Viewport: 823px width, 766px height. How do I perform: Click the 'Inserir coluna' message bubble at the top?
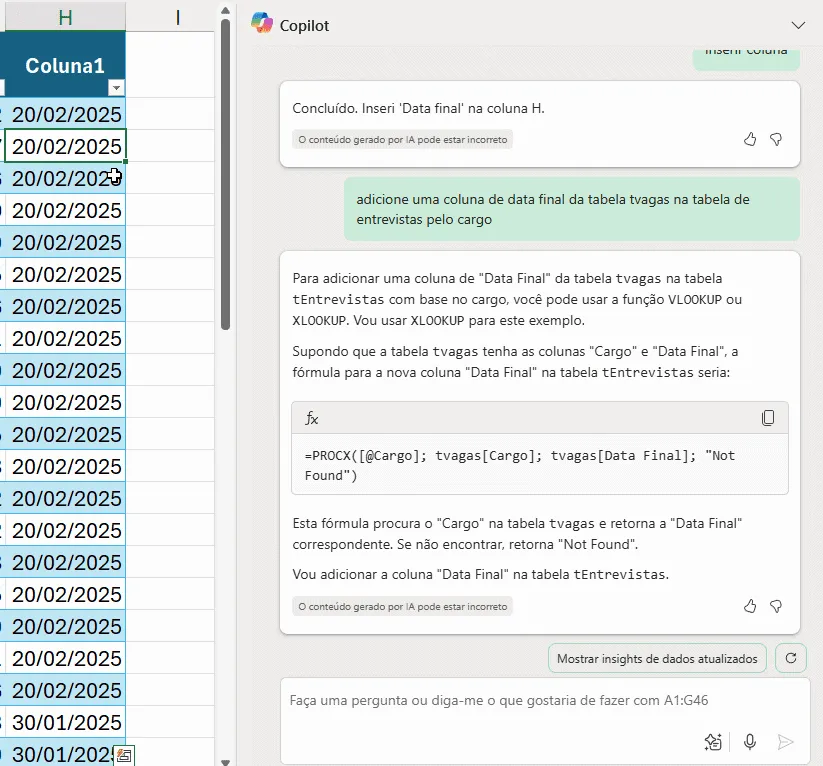tap(746, 59)
